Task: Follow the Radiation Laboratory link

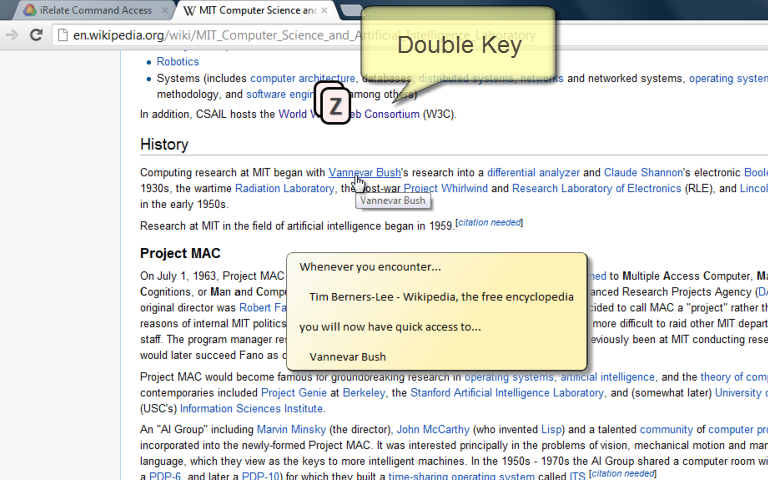Action: pyautogui.click(x=285, y=189)
